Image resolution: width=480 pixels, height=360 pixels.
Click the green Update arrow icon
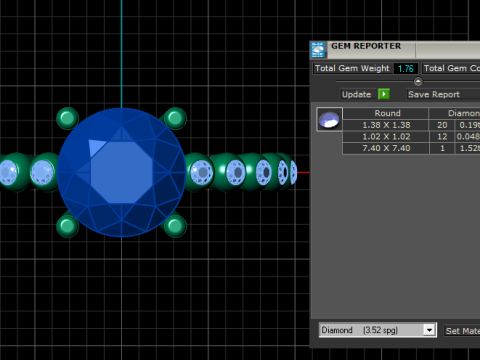click(384, 94)
